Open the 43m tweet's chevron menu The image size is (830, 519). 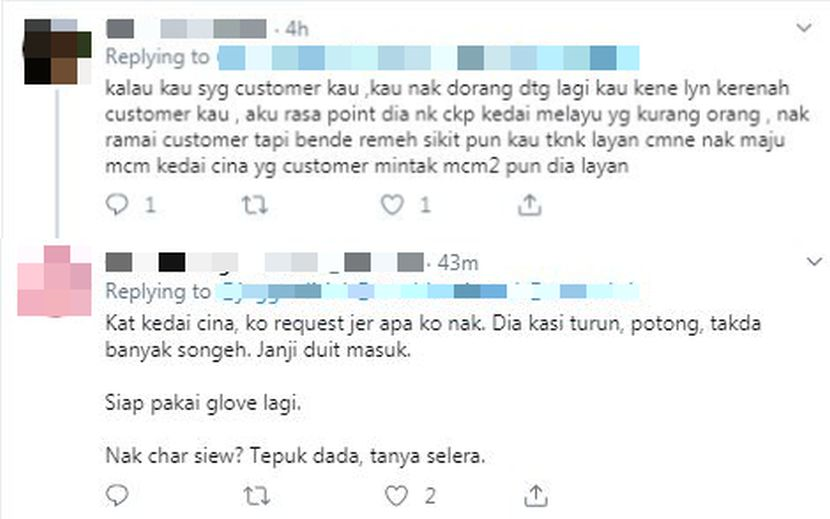click(x=814, y=261)
